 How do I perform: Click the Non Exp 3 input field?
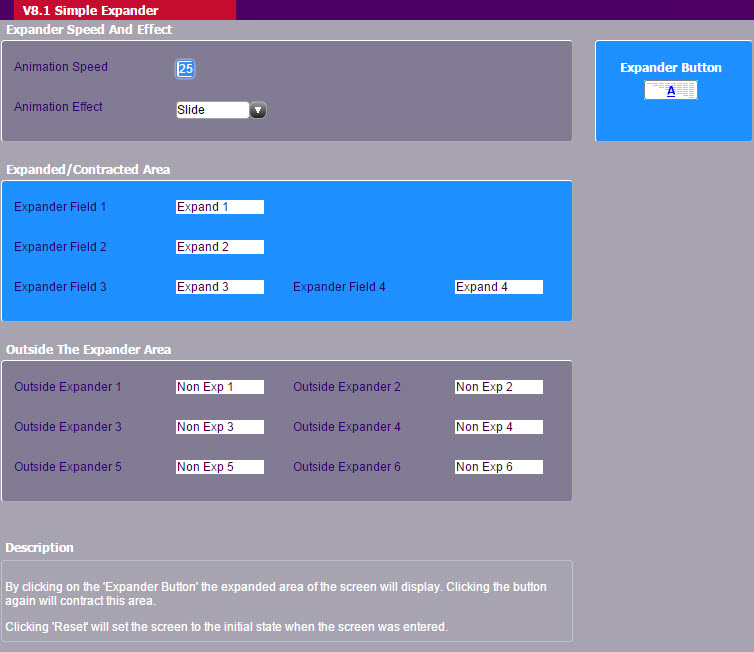pos(220,426)
